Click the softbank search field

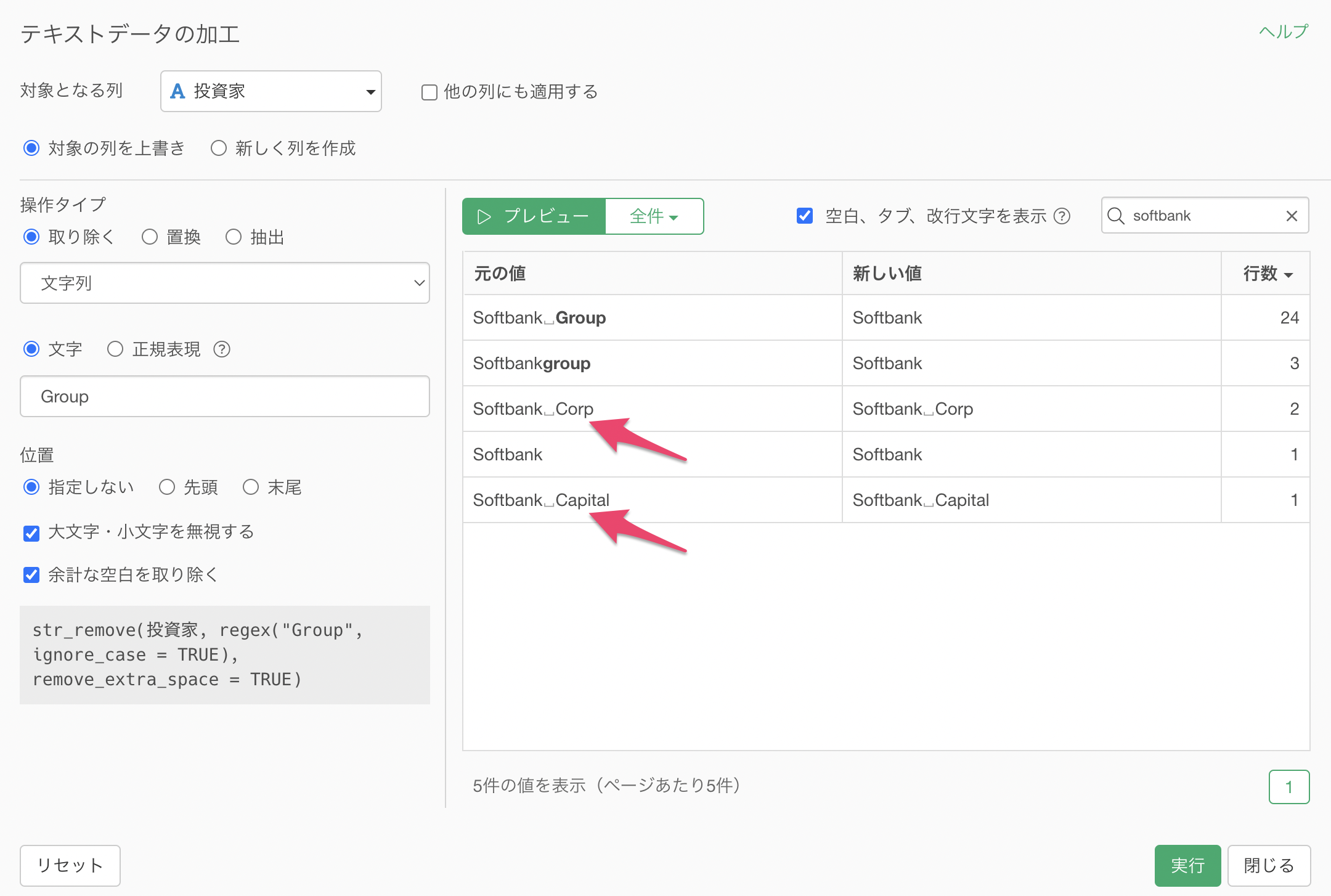pos(1205,216)
